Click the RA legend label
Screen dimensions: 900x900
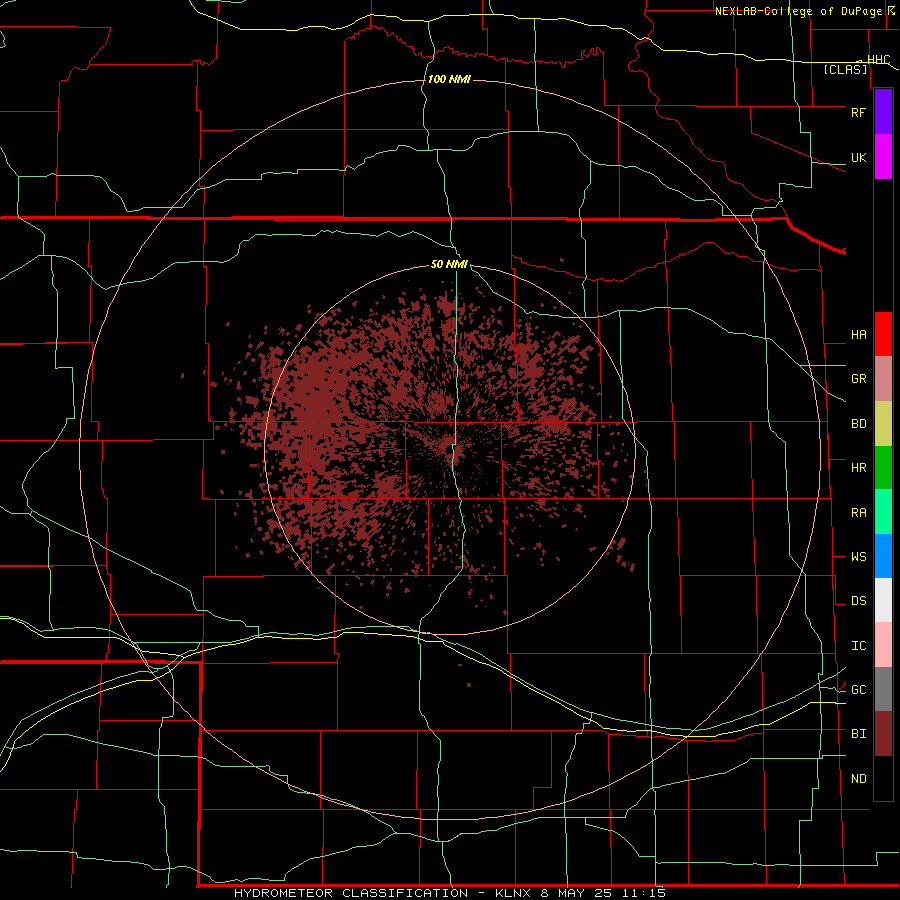(858, 513)
